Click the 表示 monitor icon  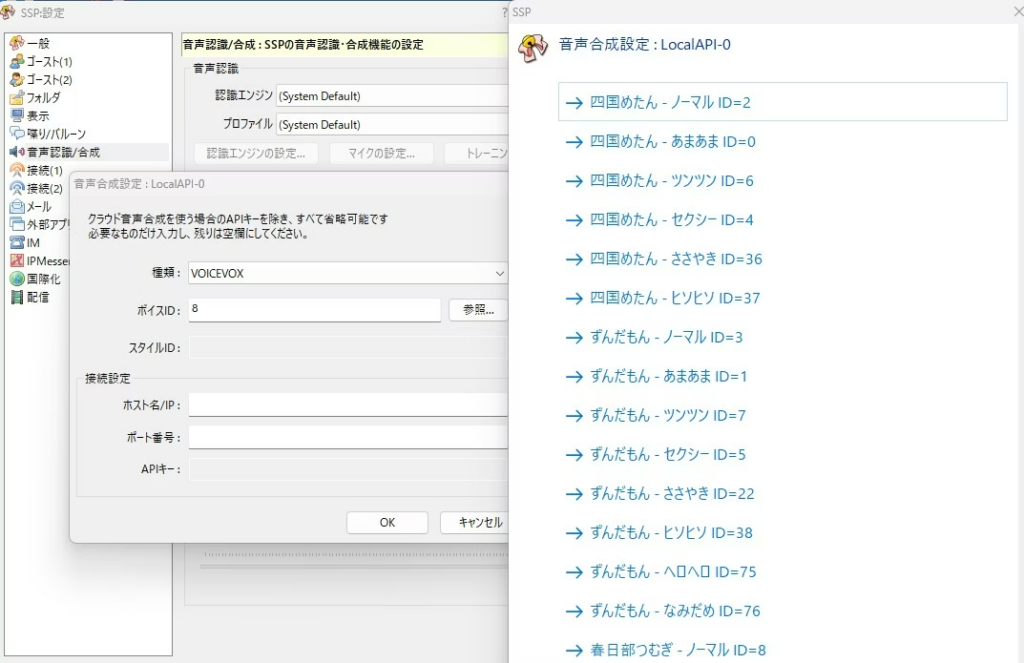[16, 116]
